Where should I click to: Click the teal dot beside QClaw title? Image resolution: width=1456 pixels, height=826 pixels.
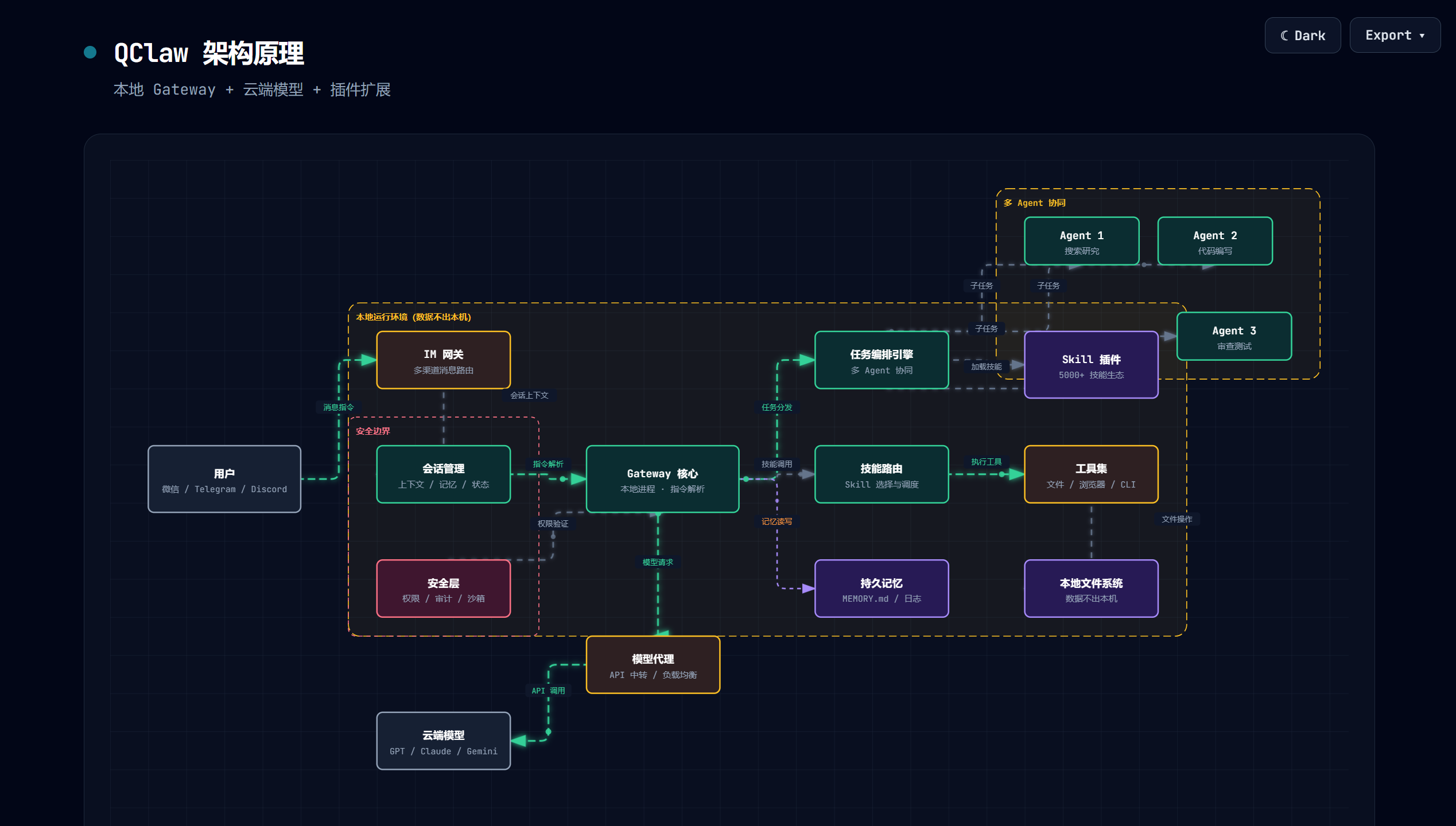pyautogui.click(x=90, y=52)
